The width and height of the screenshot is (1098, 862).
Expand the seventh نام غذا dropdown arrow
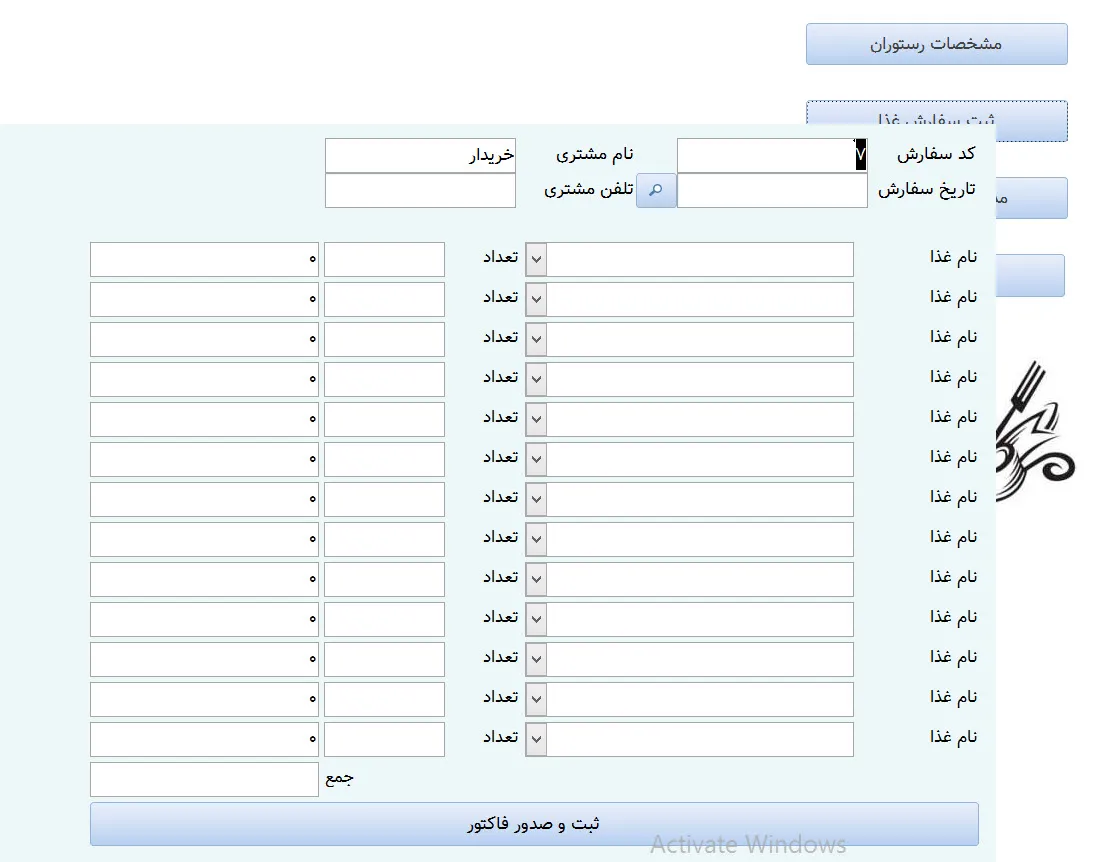click(536, 500)
